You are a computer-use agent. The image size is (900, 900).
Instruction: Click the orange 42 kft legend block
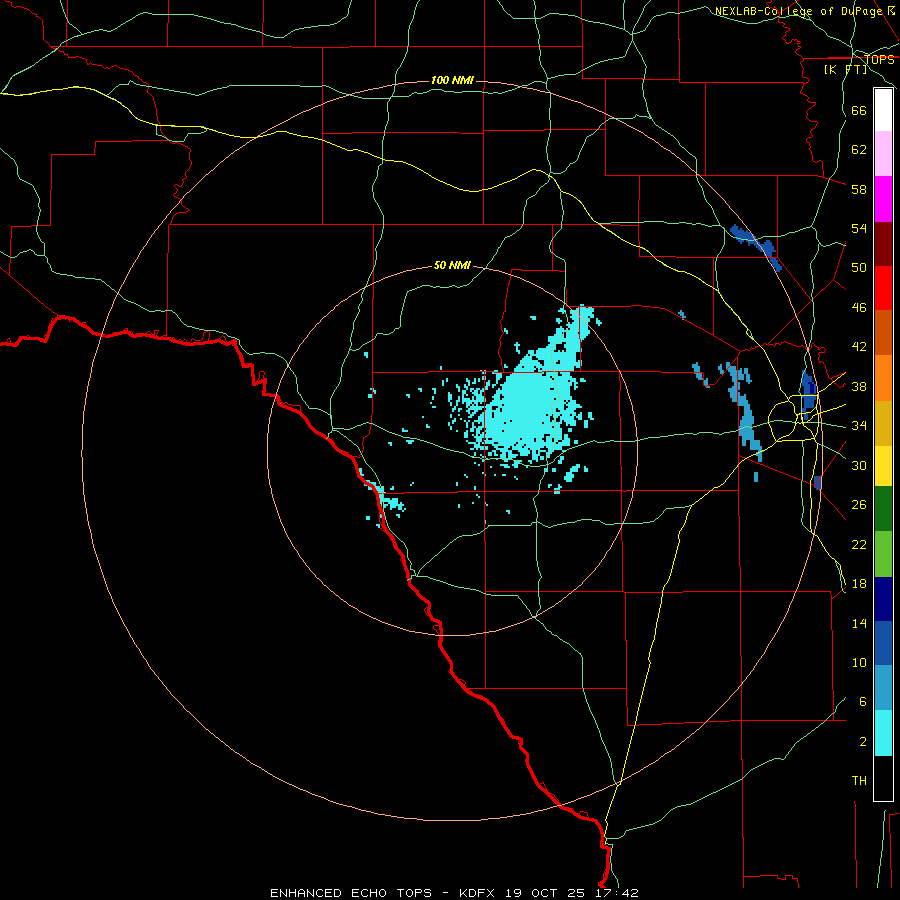pyautogui.click(x=883, y=378)
